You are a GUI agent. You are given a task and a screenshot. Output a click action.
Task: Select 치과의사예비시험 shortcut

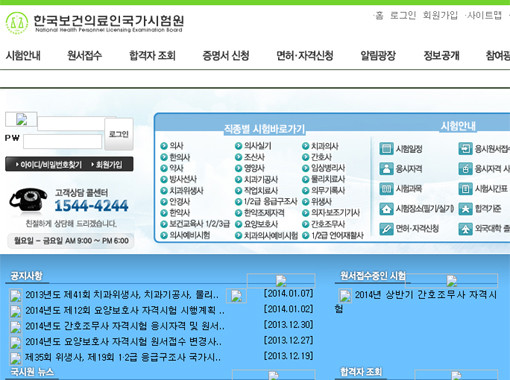[271, 235]
